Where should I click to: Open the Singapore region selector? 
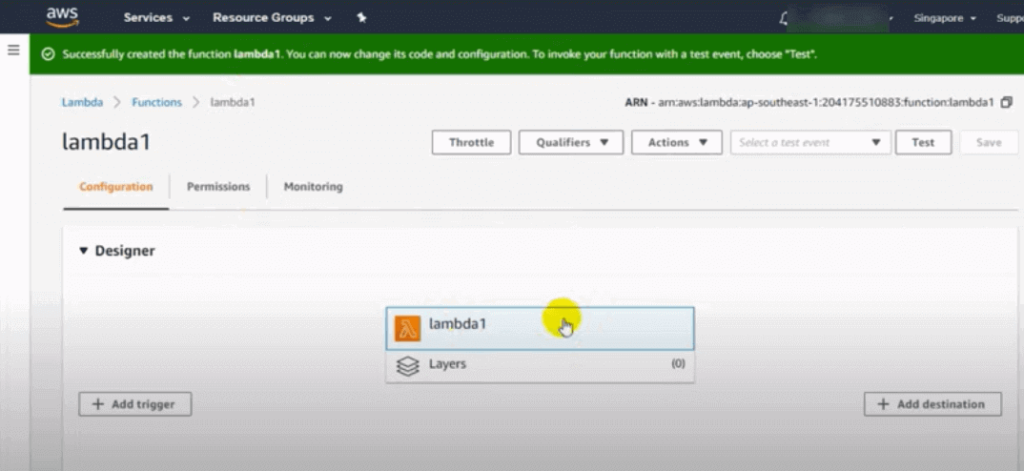pyautogui.click(x=945, y=18)
